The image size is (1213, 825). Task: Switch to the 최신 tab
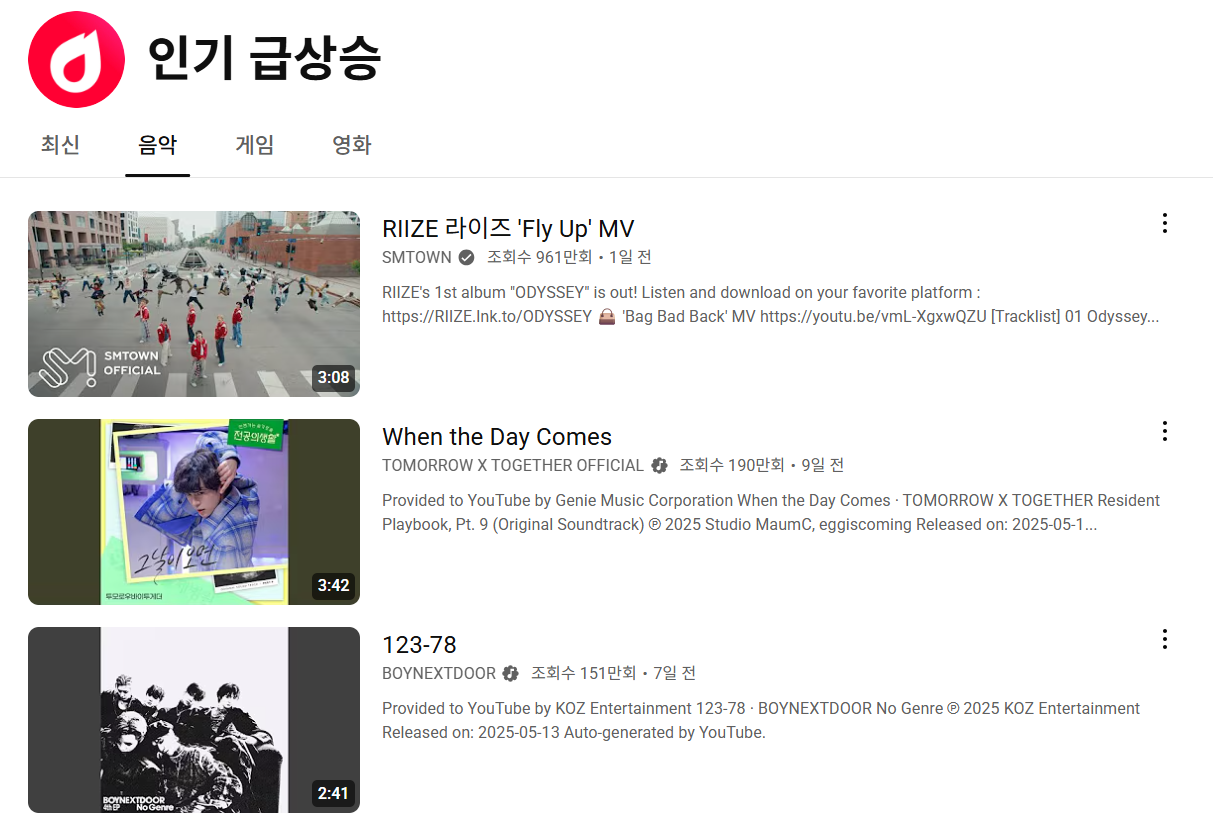coord(60,144)
